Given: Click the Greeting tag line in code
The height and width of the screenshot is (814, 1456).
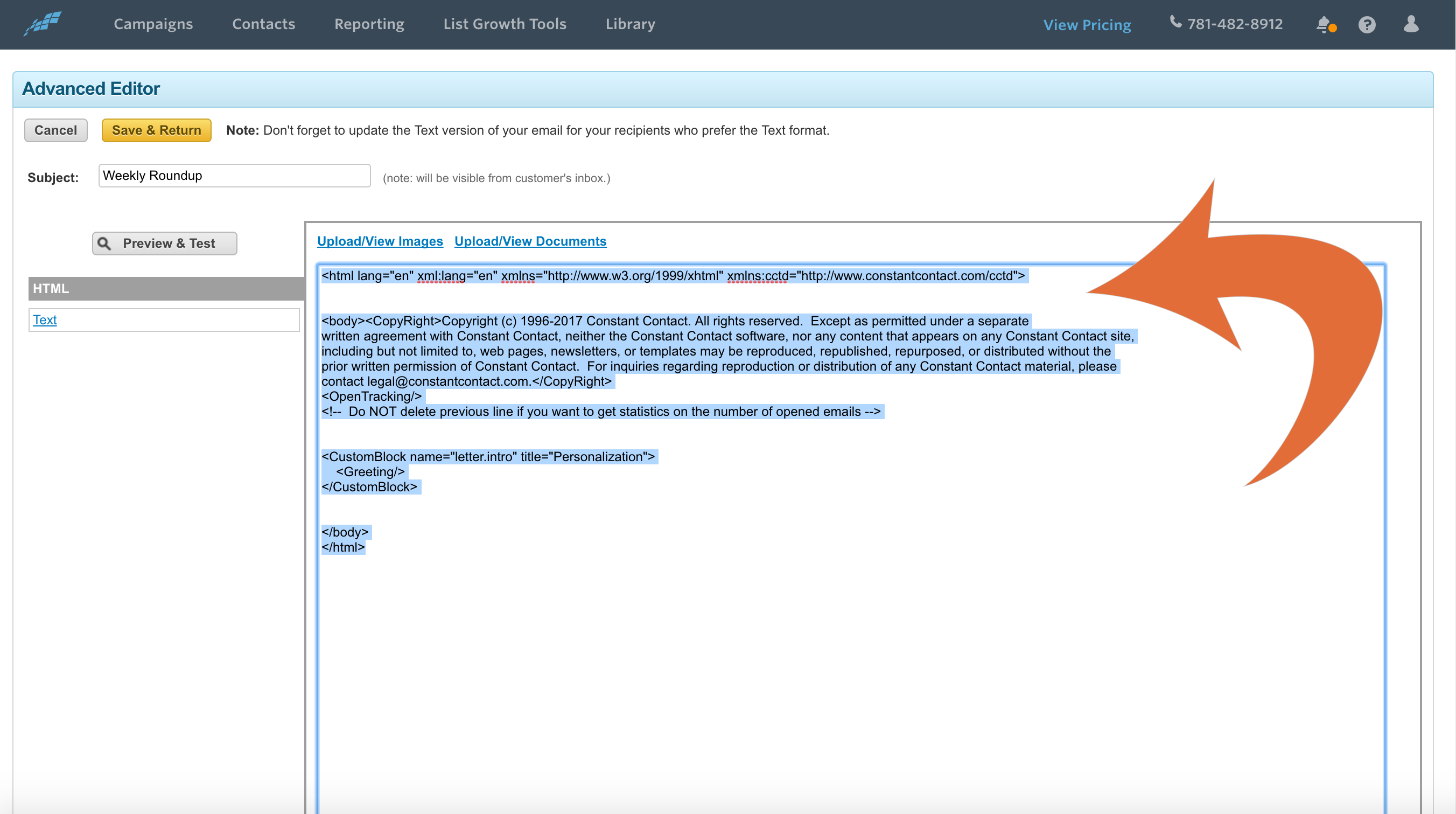Looking at the screenshot, I should (370, 472).
